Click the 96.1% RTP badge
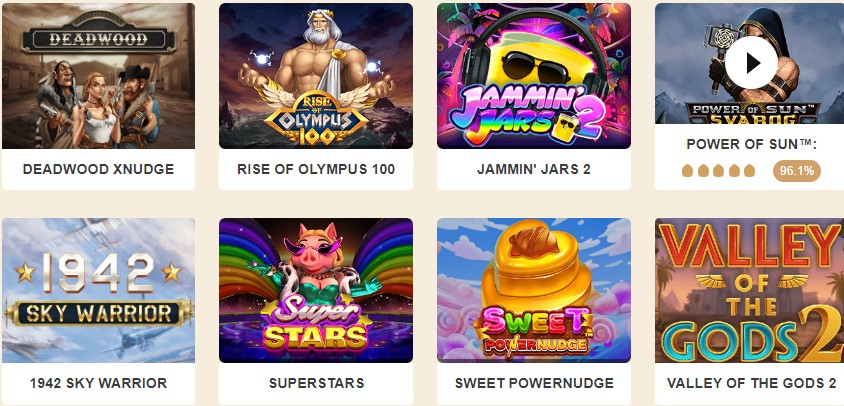The image size is (844, 406). pyautogui.click(x=797, y=171)
